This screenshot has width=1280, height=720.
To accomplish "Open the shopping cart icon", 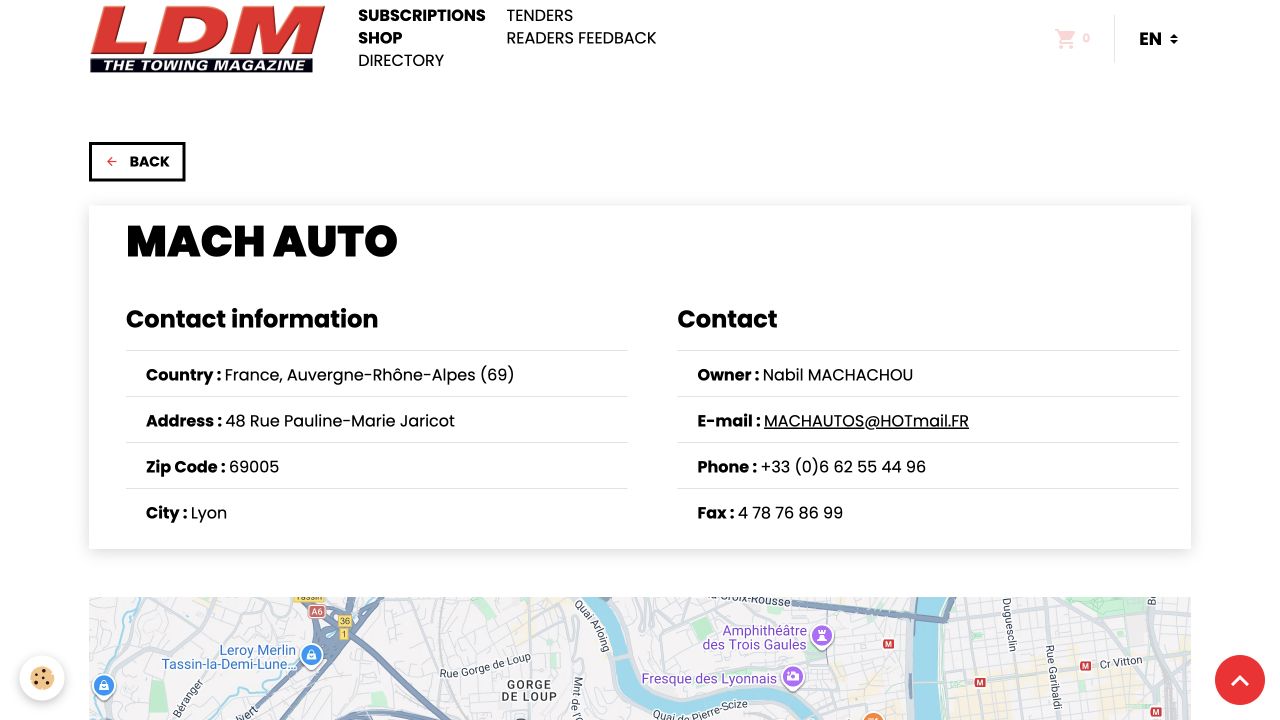I will 1065,39.
